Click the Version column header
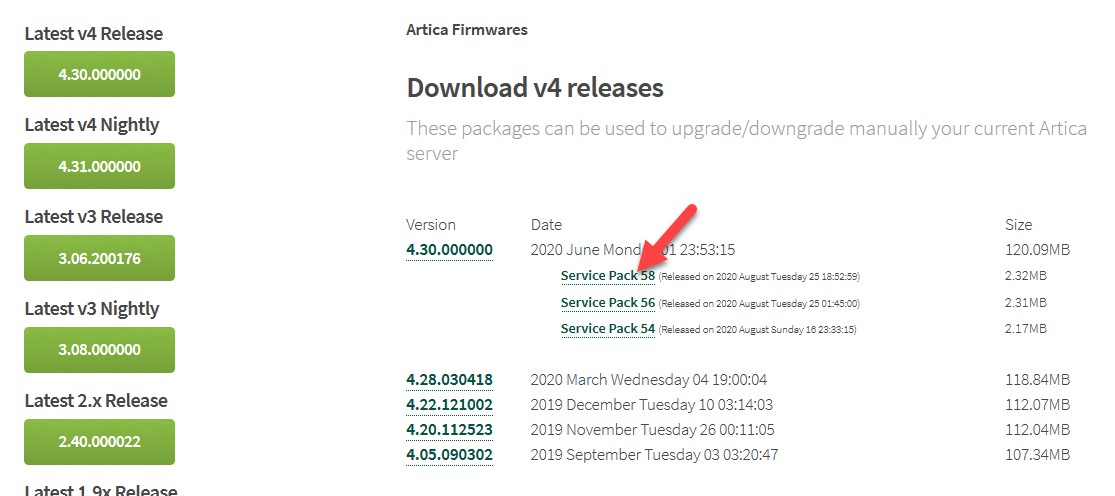This screenshot has height=496, width=1115. click(431, 225)
